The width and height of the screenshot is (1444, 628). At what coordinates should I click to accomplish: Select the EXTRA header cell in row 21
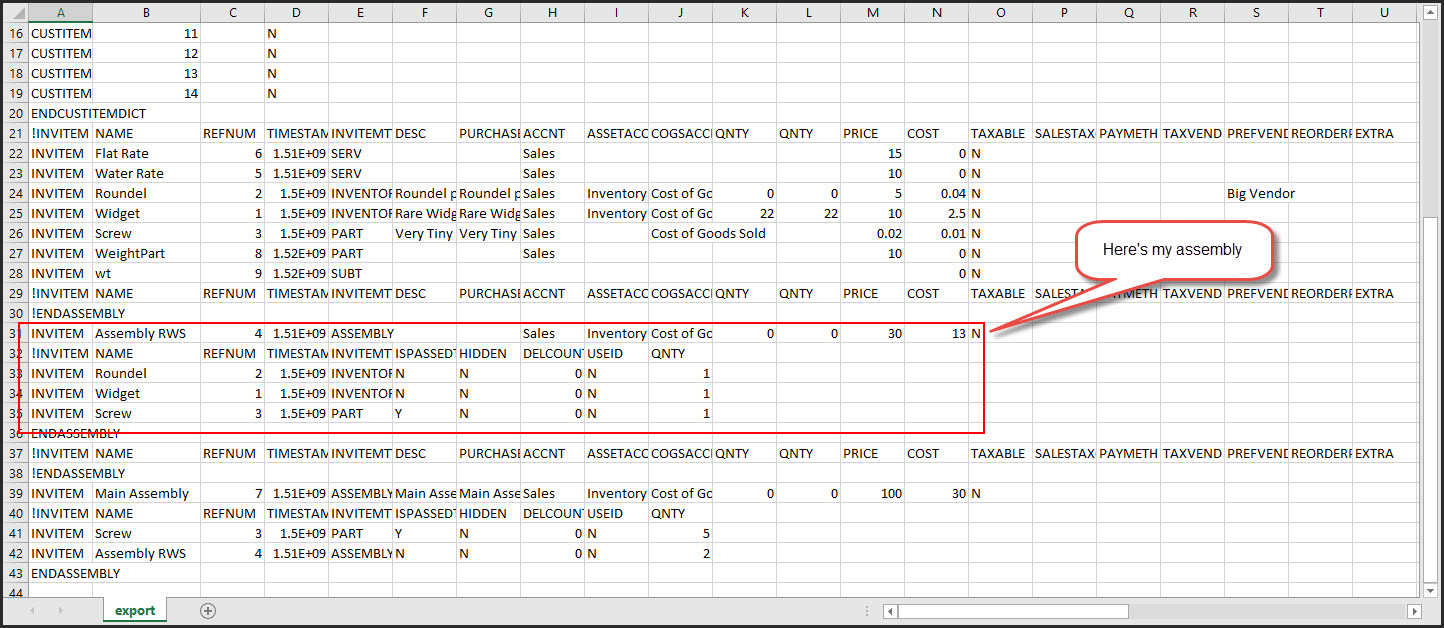[1384, 133]
